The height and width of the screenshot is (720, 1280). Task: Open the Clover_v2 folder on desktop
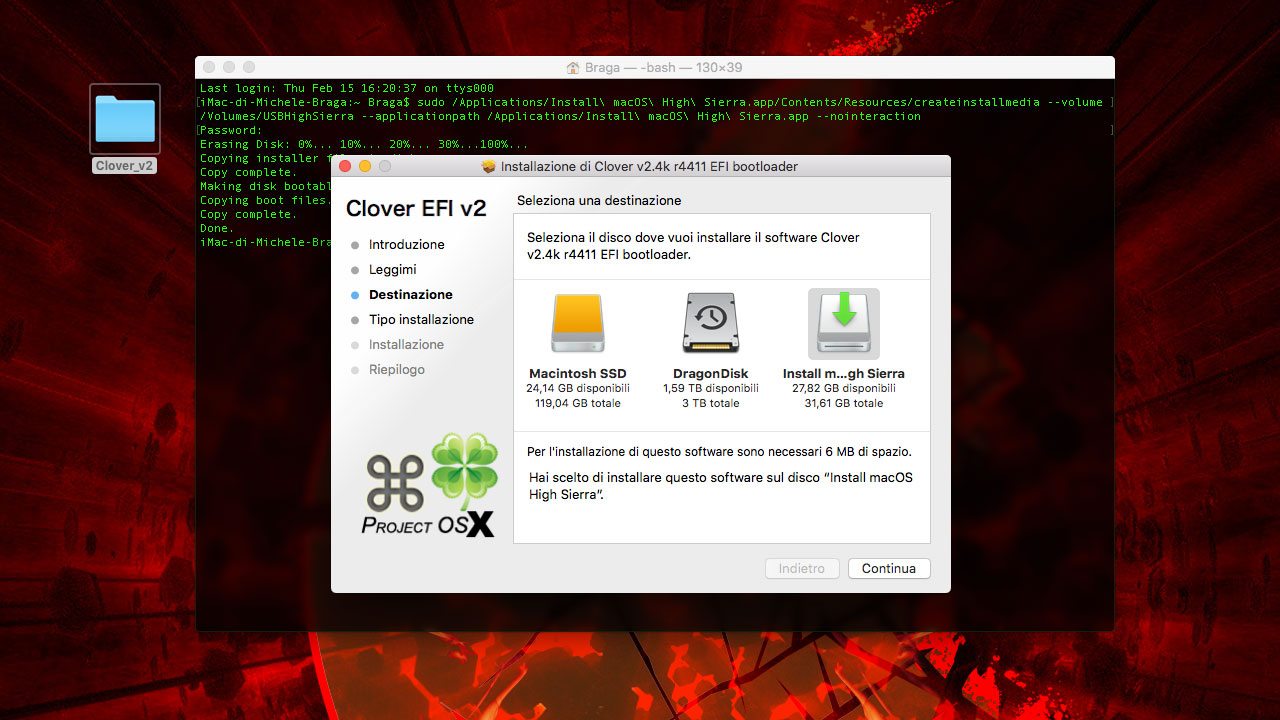(x=125, y=121)
